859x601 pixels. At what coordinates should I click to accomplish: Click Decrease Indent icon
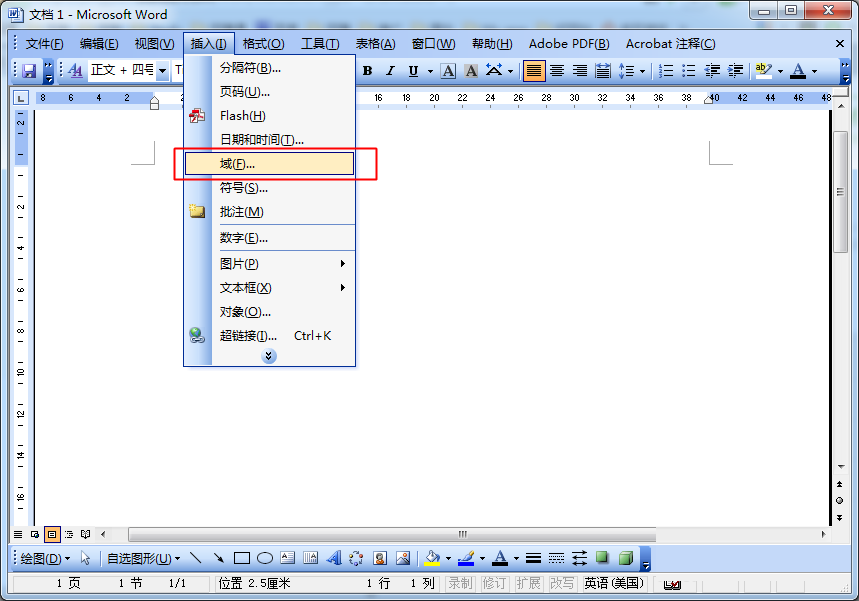[x=712, y=71]
